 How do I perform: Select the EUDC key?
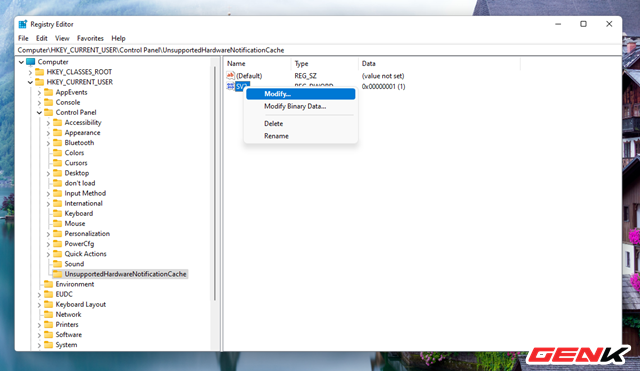64,294
